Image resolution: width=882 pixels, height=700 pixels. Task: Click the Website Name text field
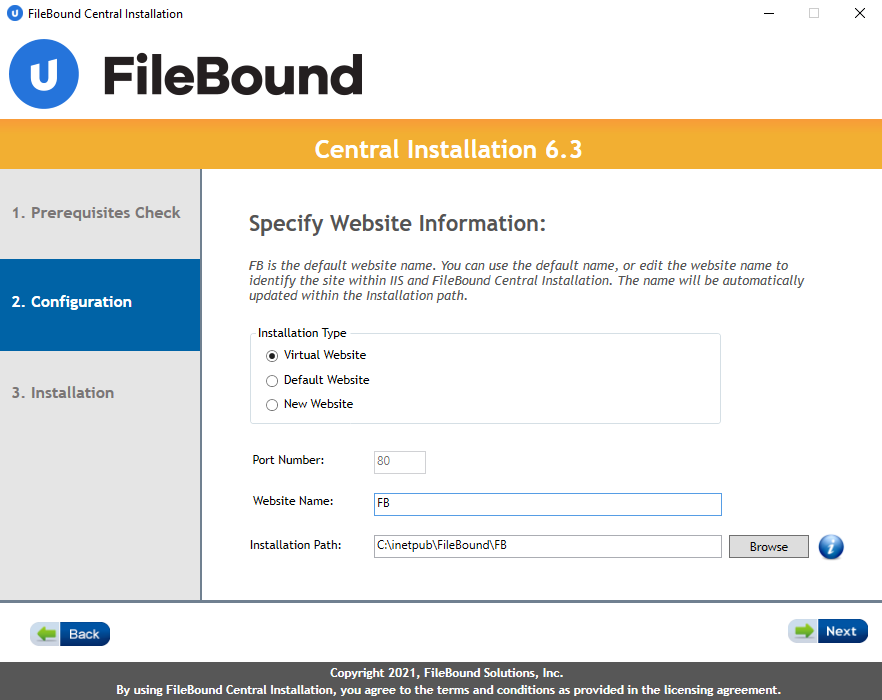pos(547,504)
